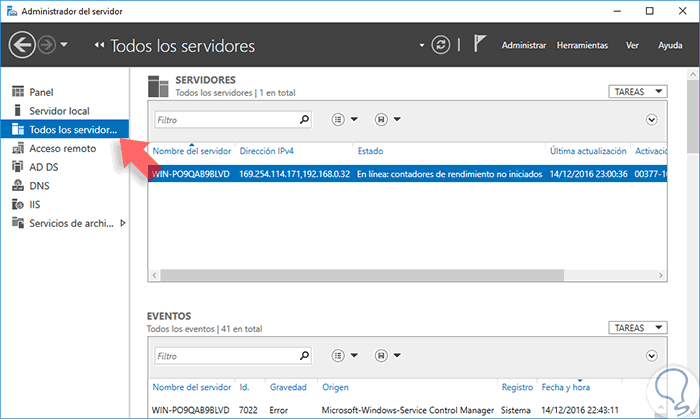Click the Eventos filter text box
The image size is (700, 419).
[233, 356]
